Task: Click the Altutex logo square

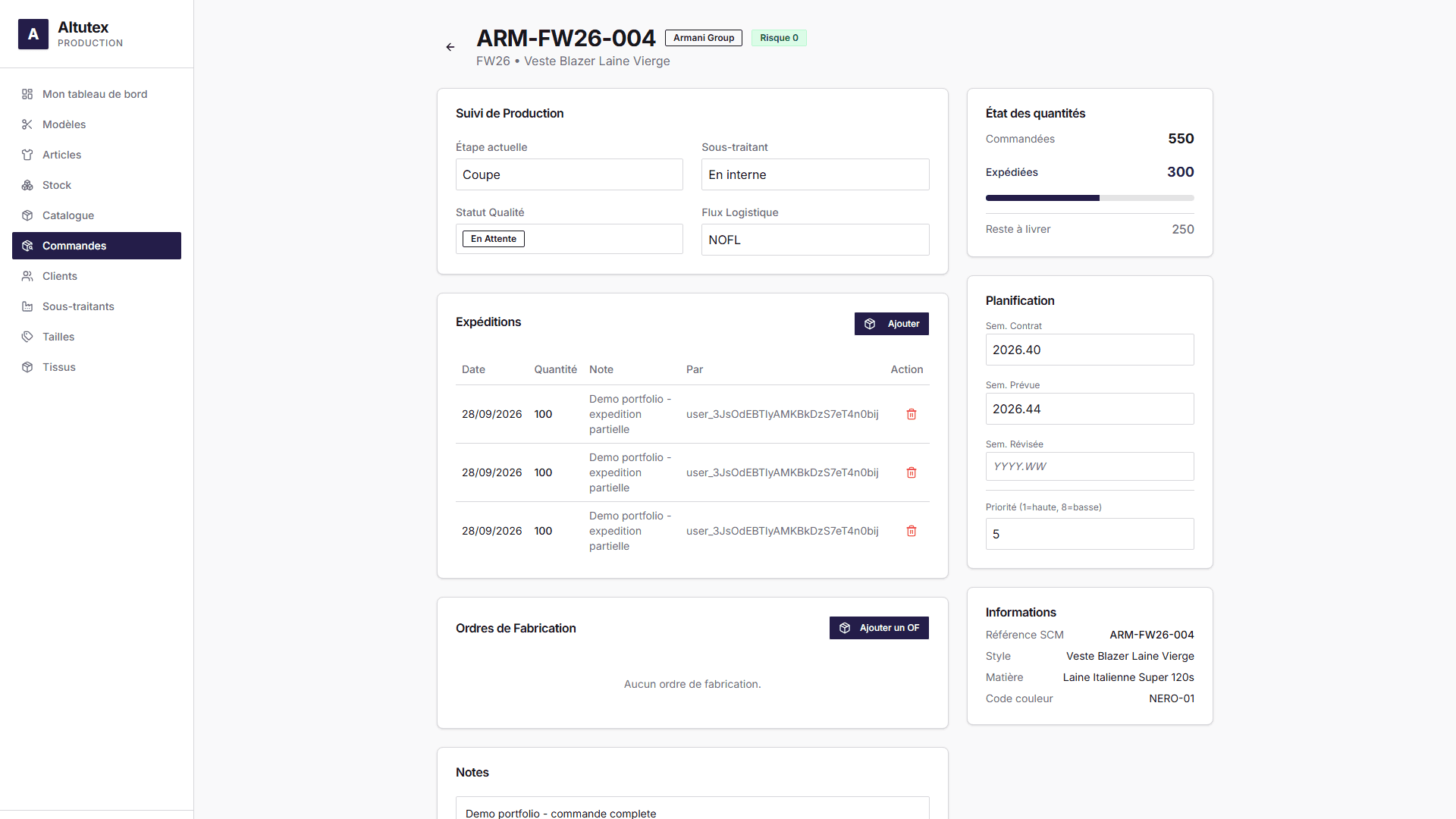Action: coord(33,34)
